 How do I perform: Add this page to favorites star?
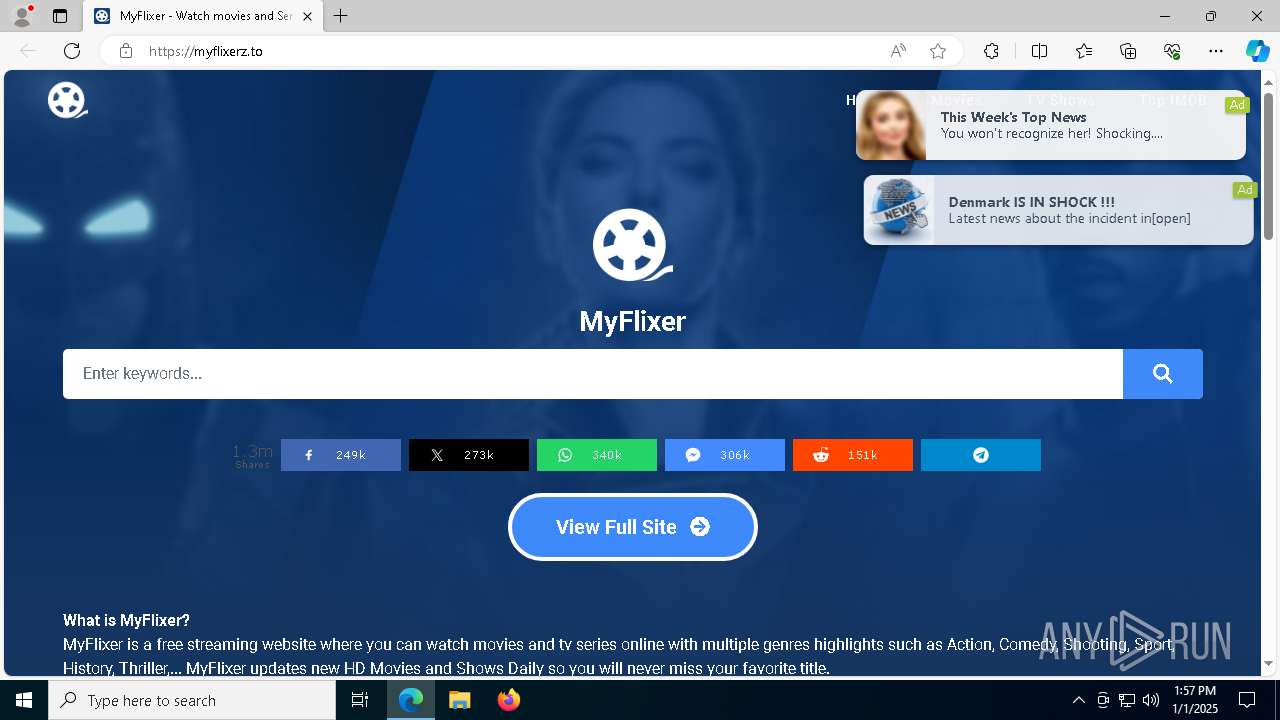(938, 51)
